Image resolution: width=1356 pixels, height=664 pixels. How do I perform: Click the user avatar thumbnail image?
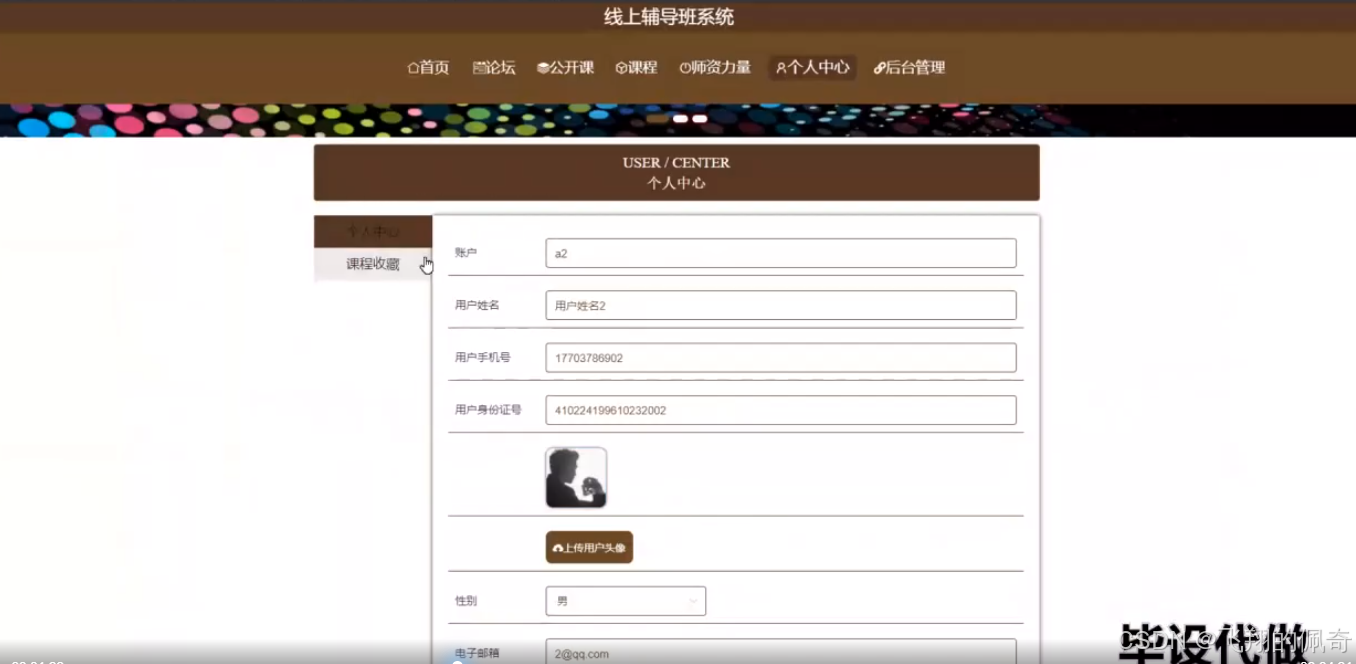576,478
